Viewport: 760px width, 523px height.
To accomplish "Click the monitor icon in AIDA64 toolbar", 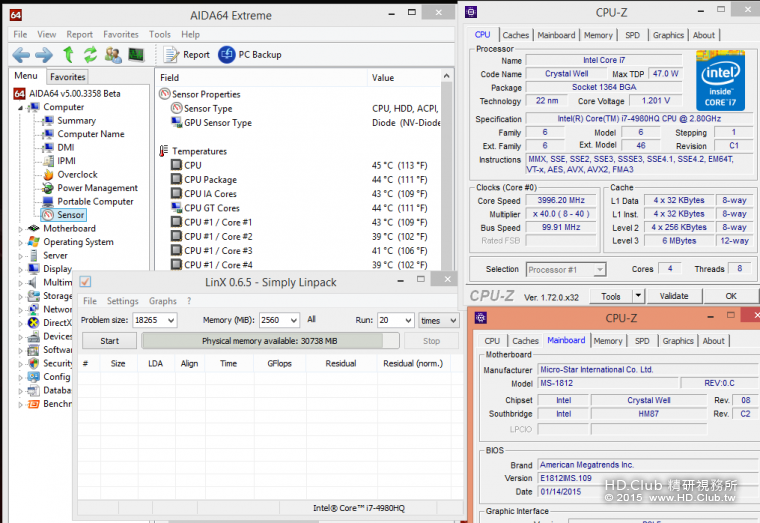I will coord(135,55).
